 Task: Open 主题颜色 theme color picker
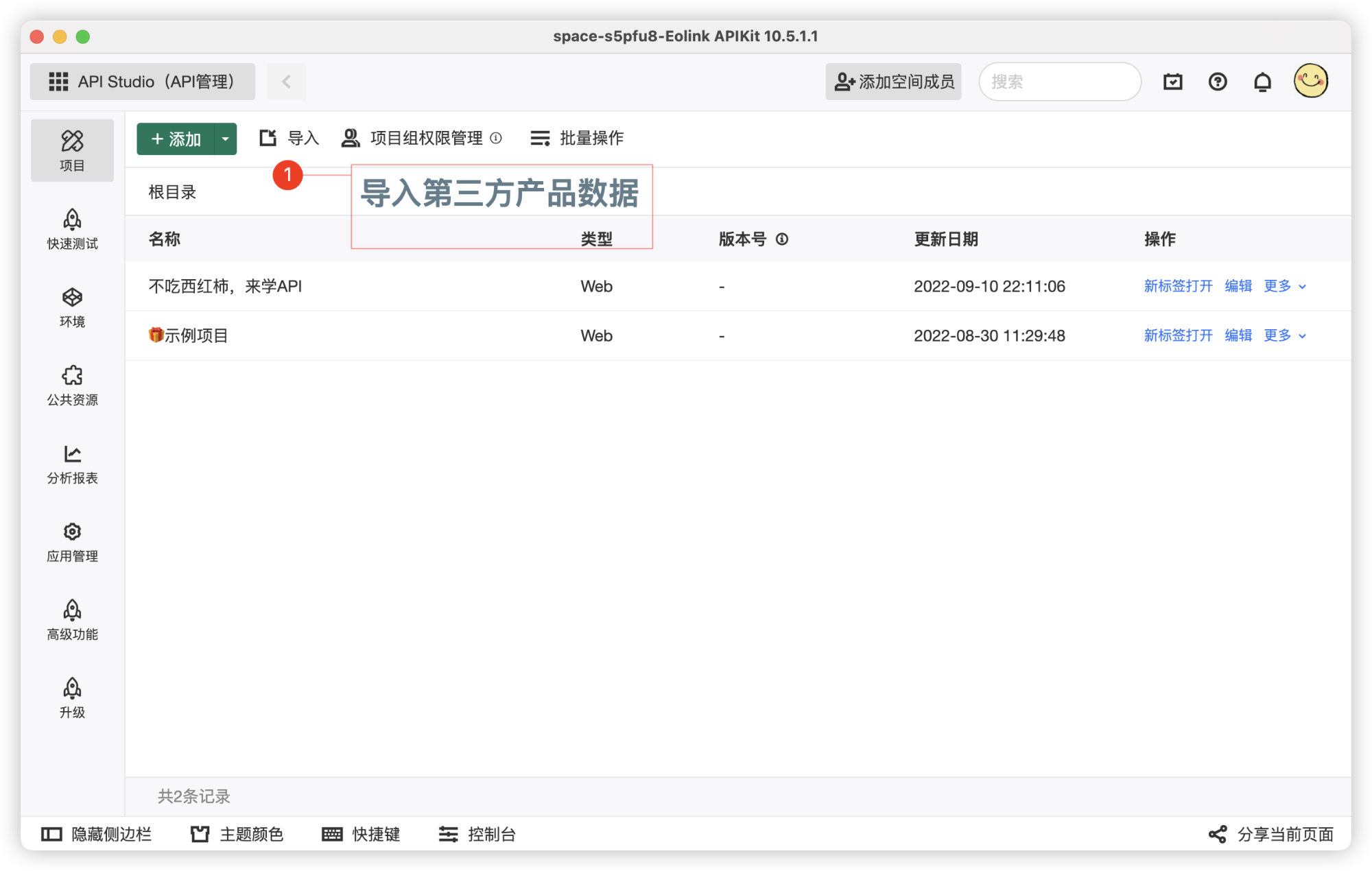click(x=237, y=834)
